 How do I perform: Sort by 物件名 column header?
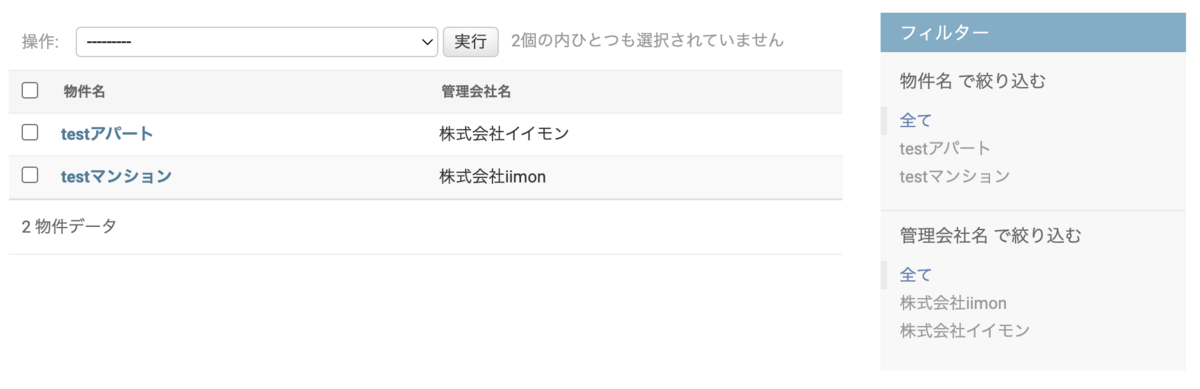coord(84,91)
